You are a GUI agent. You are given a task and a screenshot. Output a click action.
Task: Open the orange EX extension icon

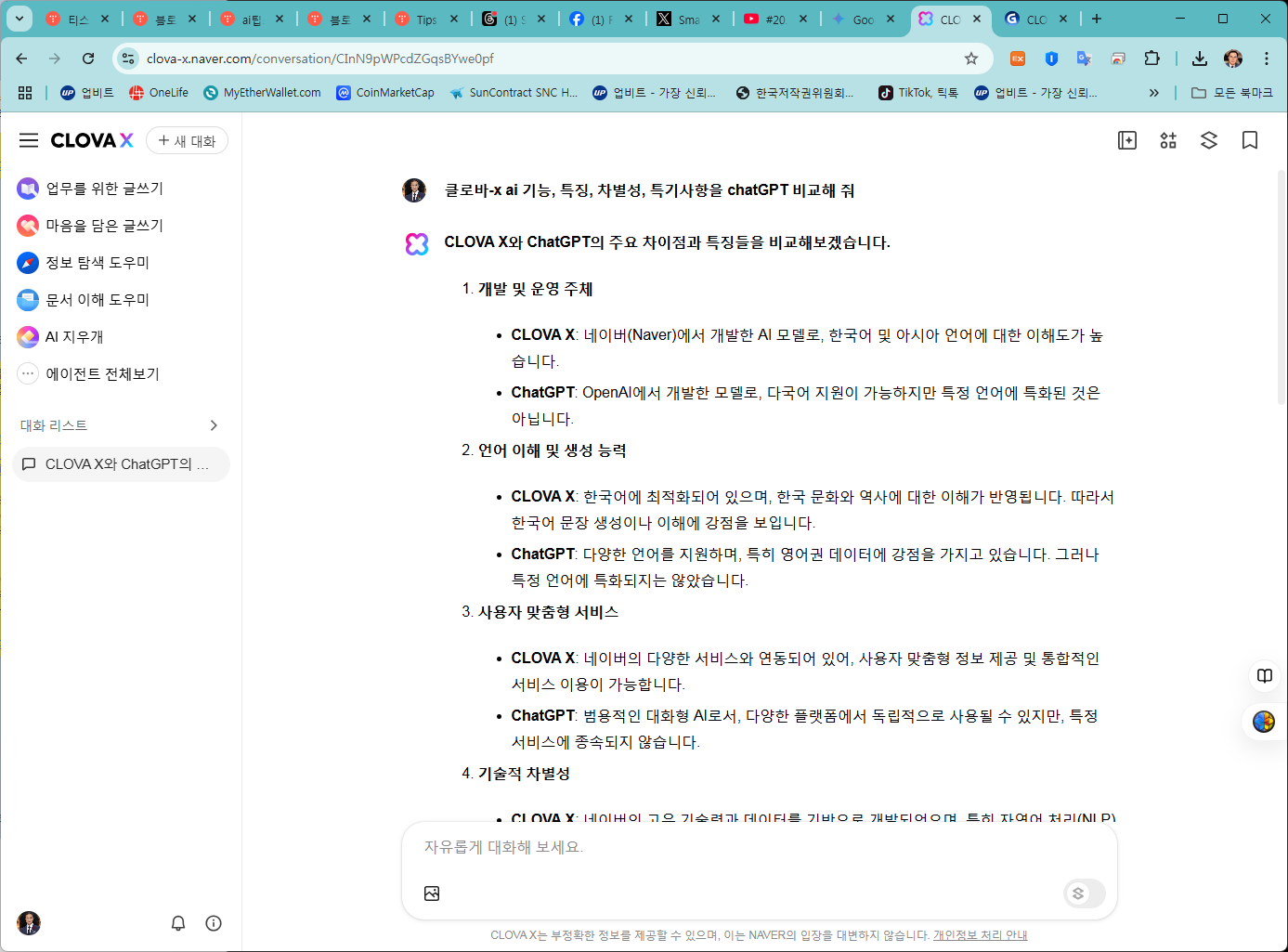tap(1018, 59)
